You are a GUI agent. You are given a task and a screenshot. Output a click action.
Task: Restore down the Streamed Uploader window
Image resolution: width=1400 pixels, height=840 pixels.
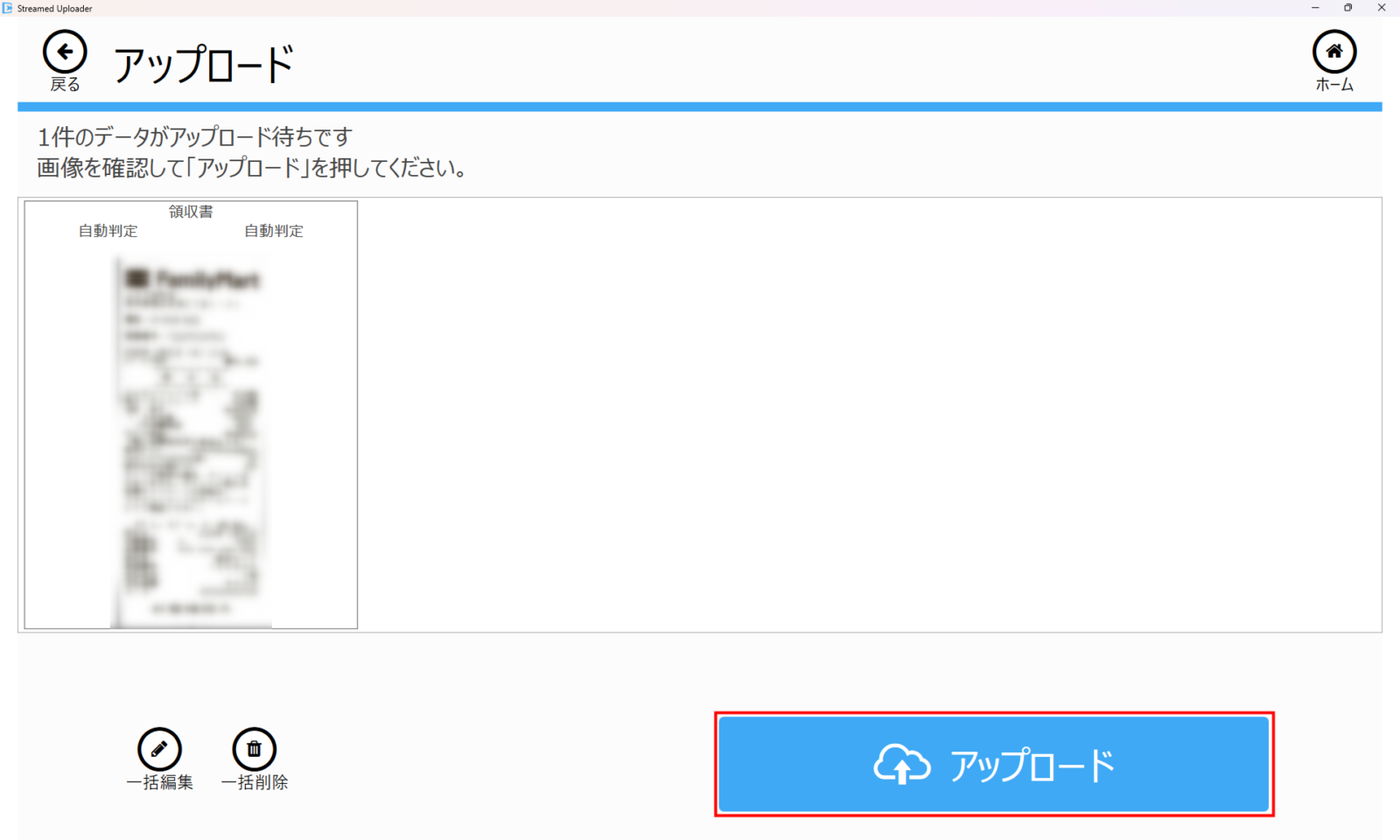point(1347,8)
